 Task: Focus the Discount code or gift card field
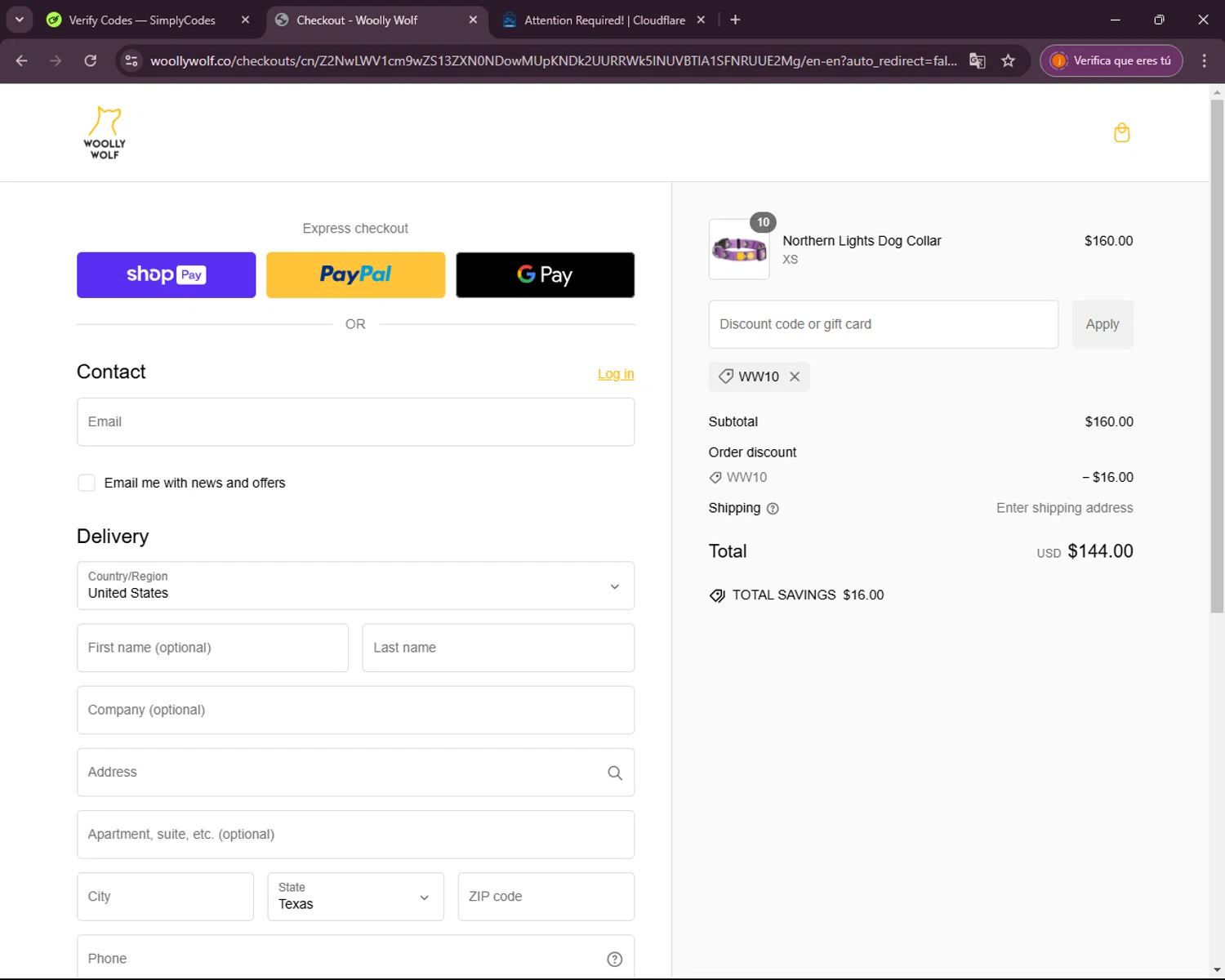point(883,324)
